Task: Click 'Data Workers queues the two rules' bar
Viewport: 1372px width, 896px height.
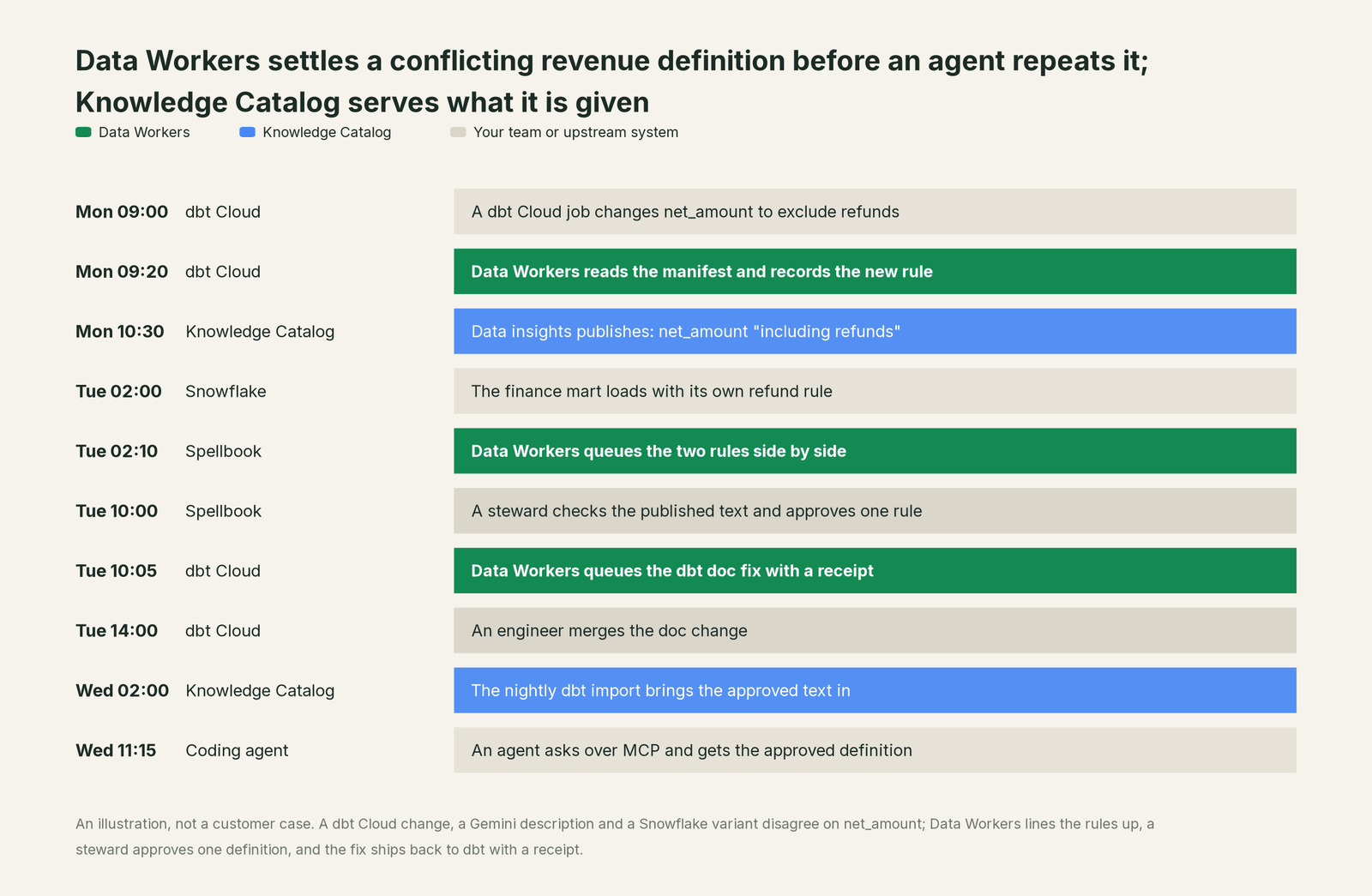Action: point(875,451)
